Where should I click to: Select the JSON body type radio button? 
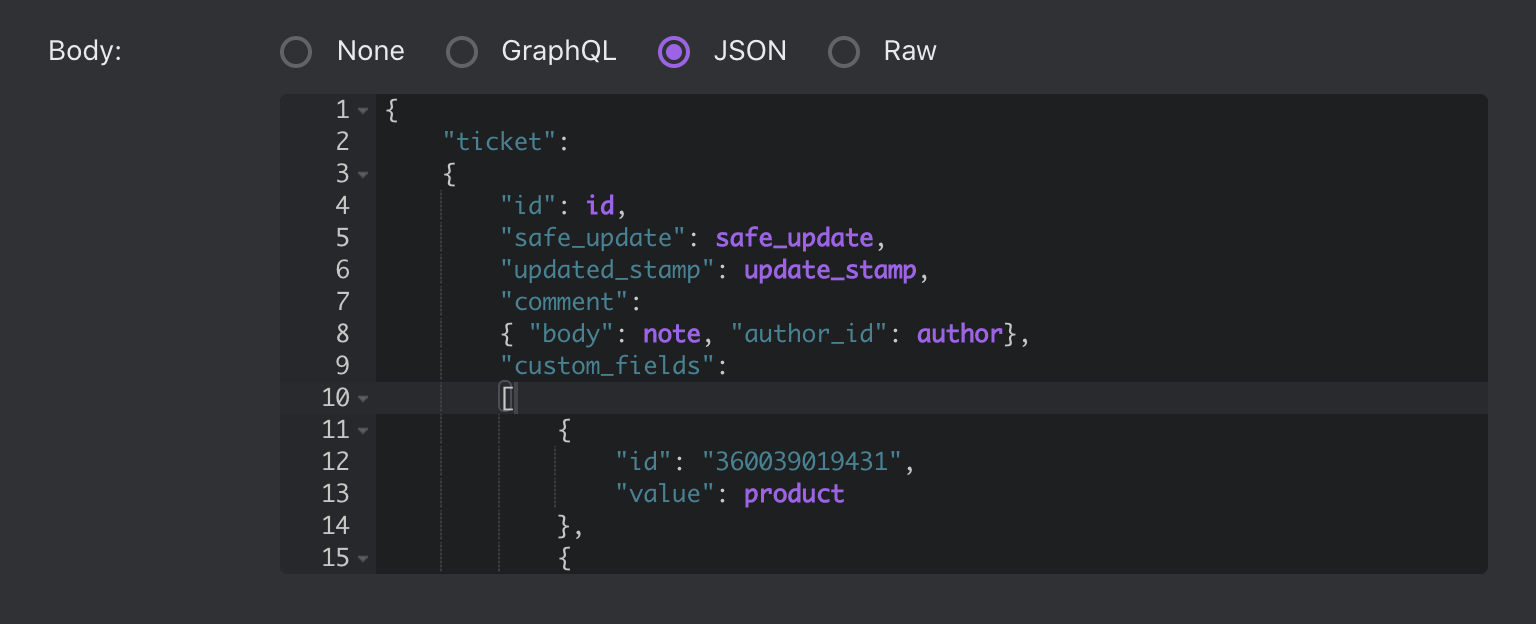coord(673,51)
